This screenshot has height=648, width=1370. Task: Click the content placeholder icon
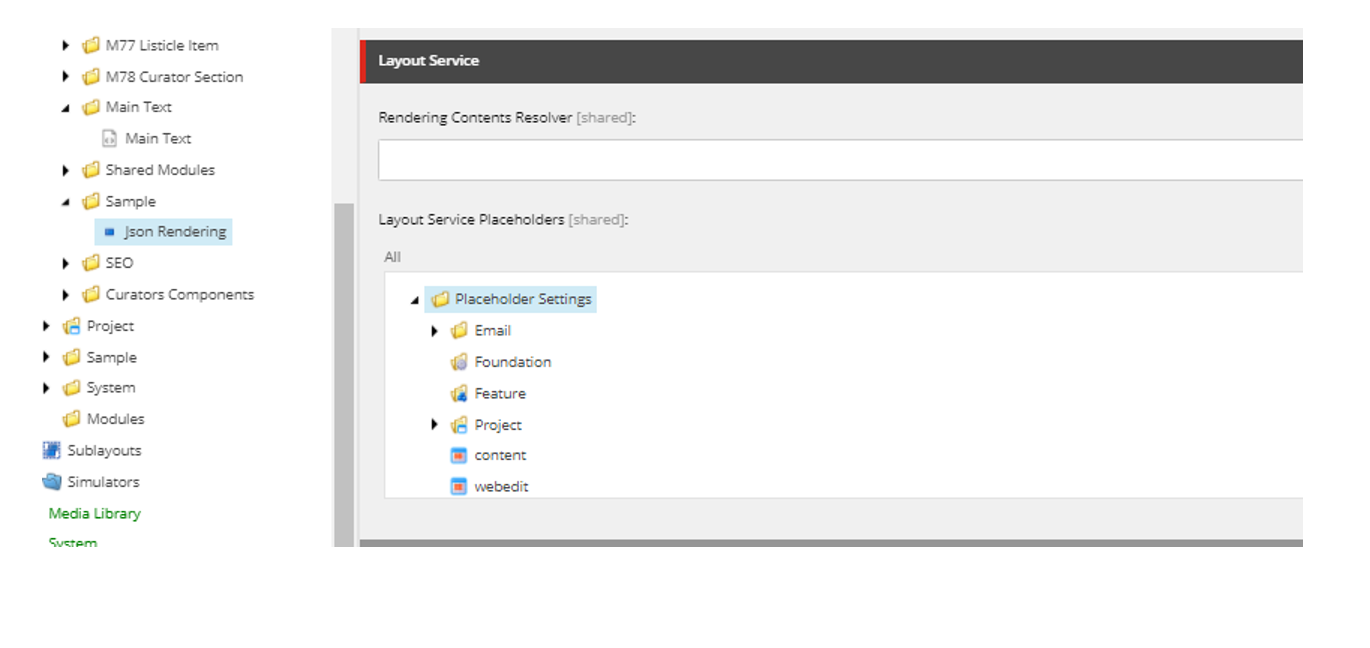pos(459,455)
